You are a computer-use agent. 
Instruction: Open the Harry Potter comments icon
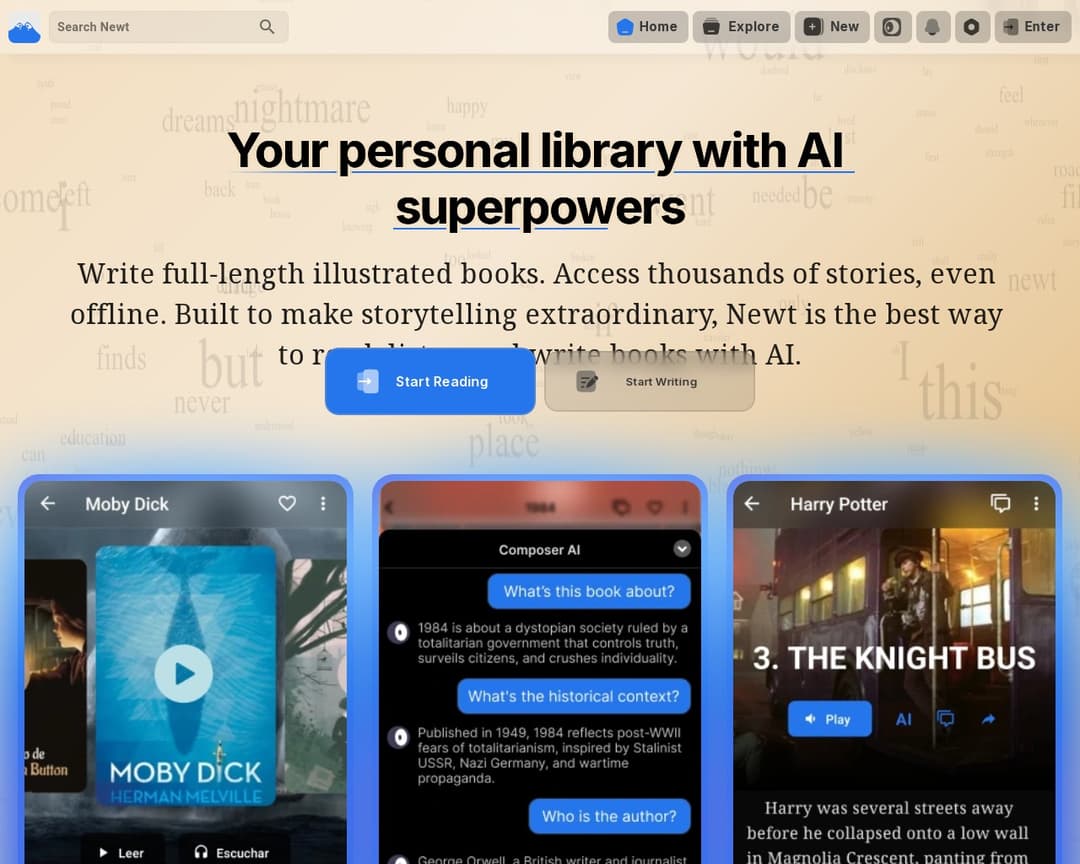pyautogui.click(x=1000, y=504)
